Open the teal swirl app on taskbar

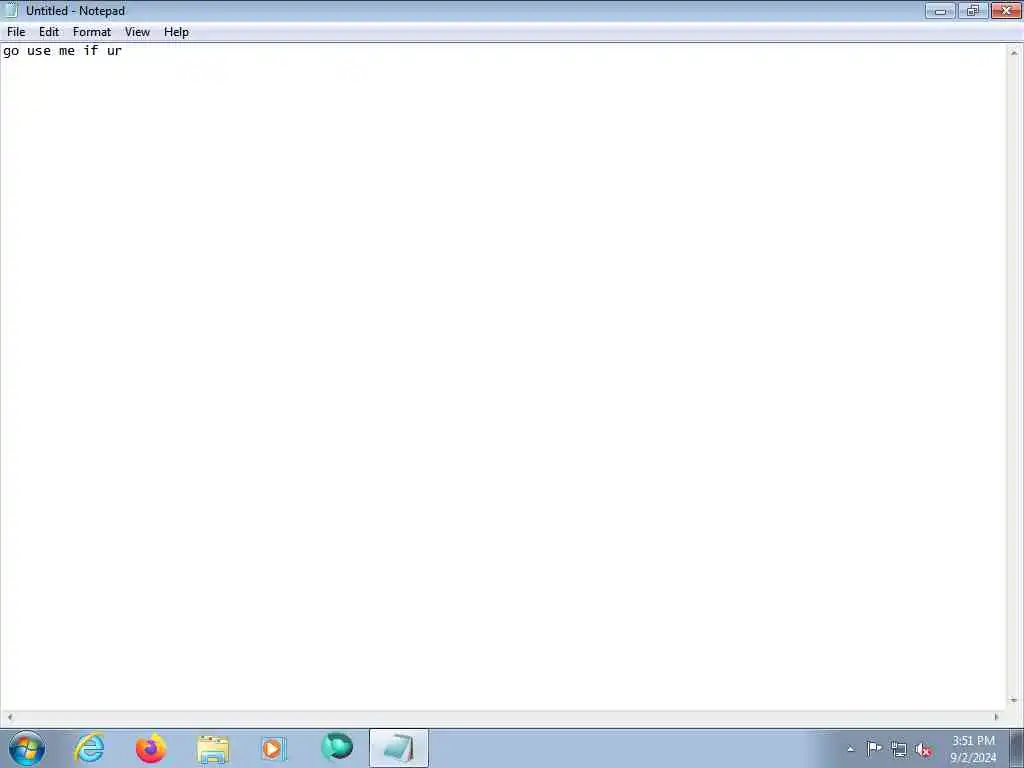pos(337,747)
